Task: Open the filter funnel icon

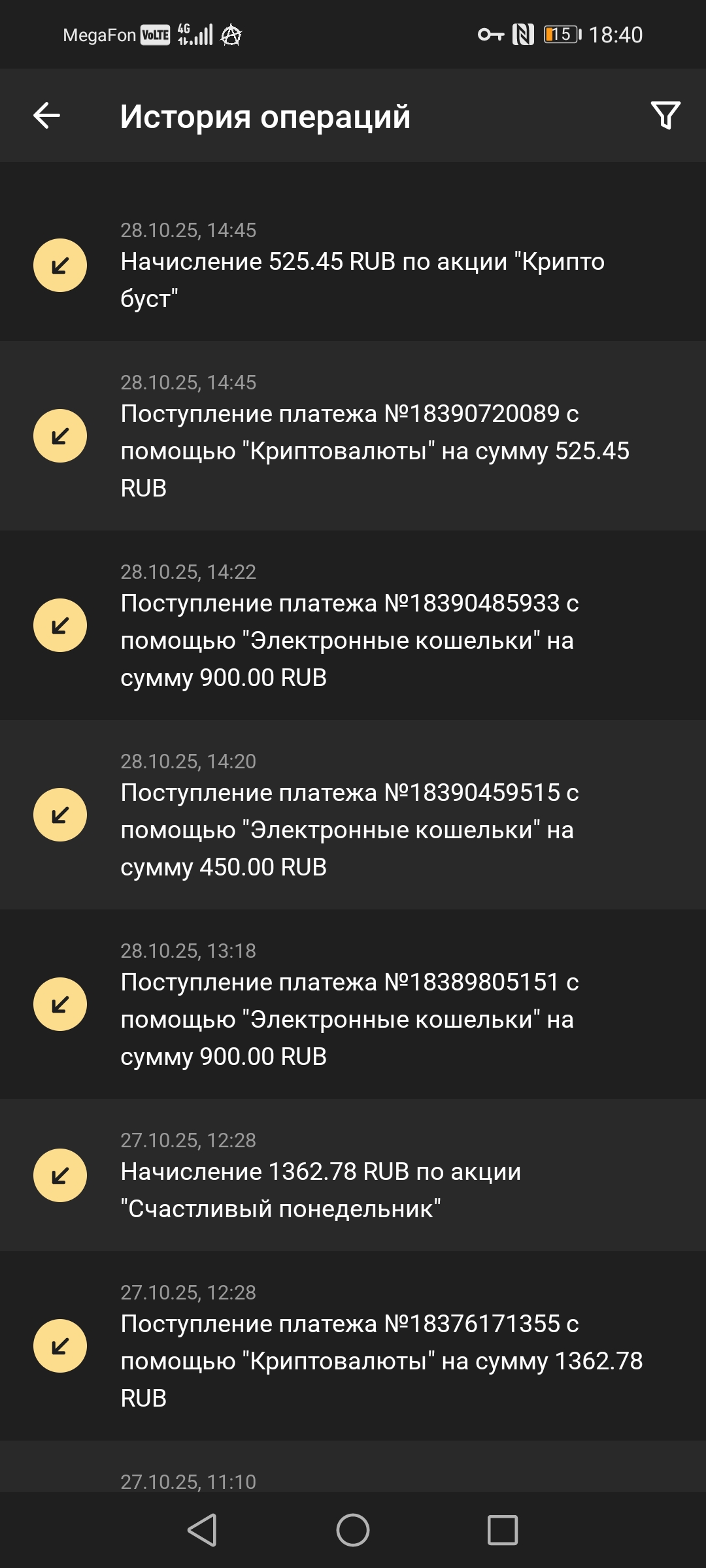Action: pyautogui.click(x=665, y=116)
